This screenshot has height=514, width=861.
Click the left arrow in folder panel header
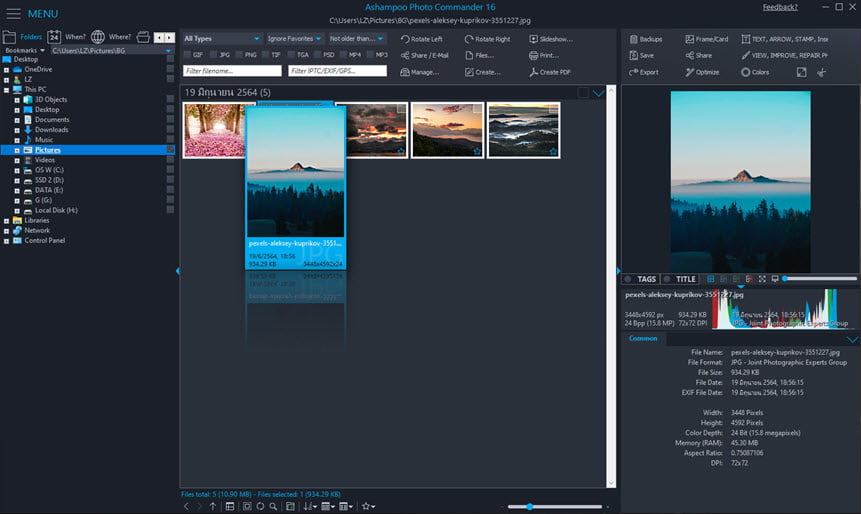pos(159,37)
